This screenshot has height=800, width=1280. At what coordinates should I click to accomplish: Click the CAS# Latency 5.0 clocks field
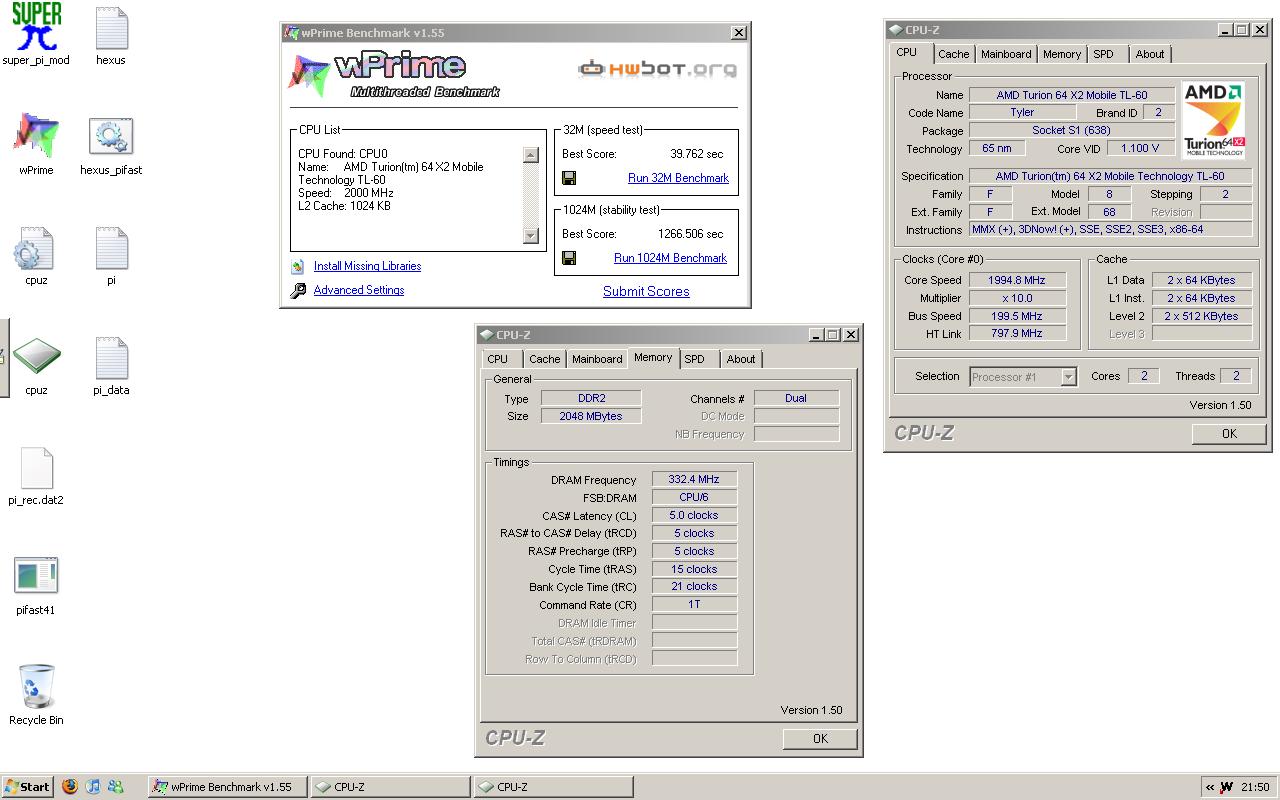(x=694, y=516)
